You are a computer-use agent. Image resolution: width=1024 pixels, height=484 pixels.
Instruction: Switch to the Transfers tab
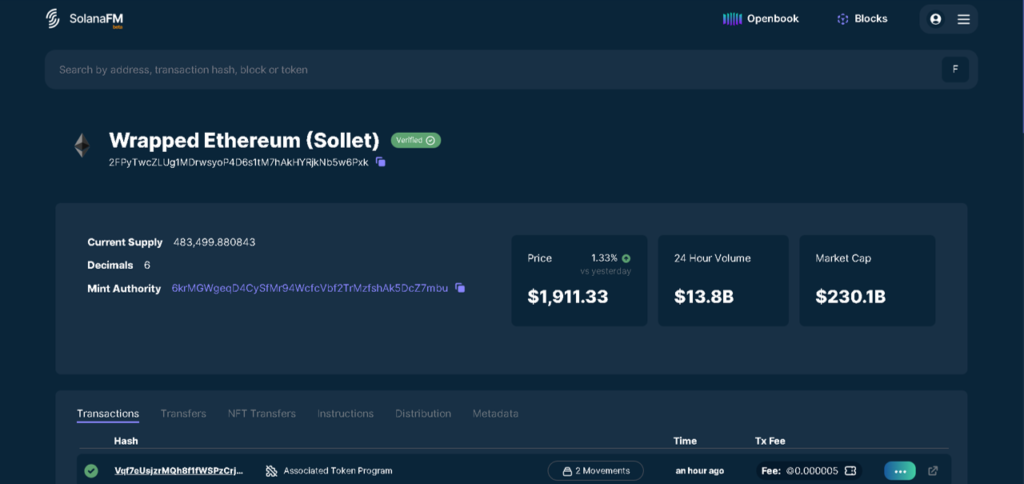pos(184,413)
